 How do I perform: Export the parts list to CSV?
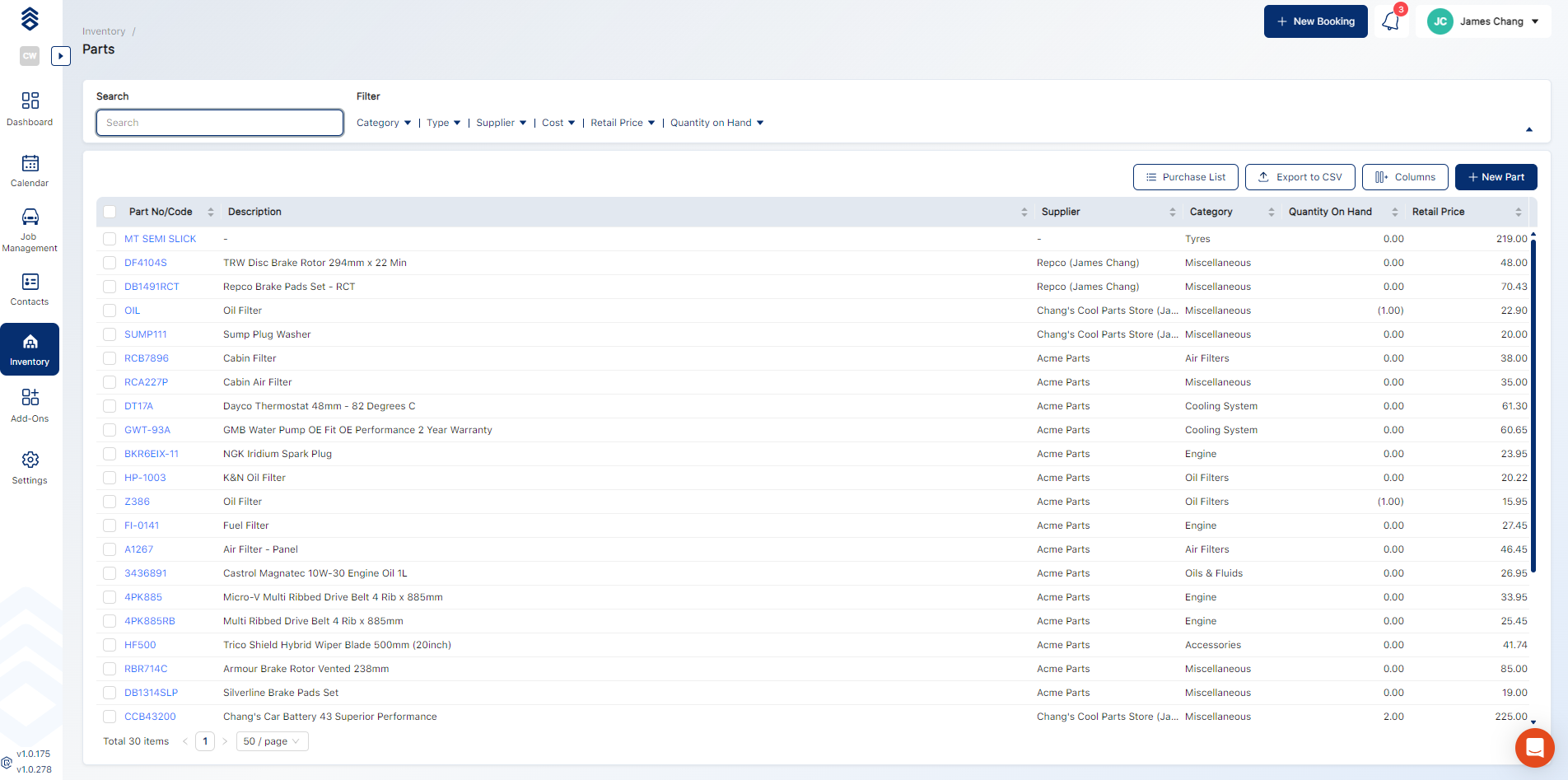click(1300, 176)
